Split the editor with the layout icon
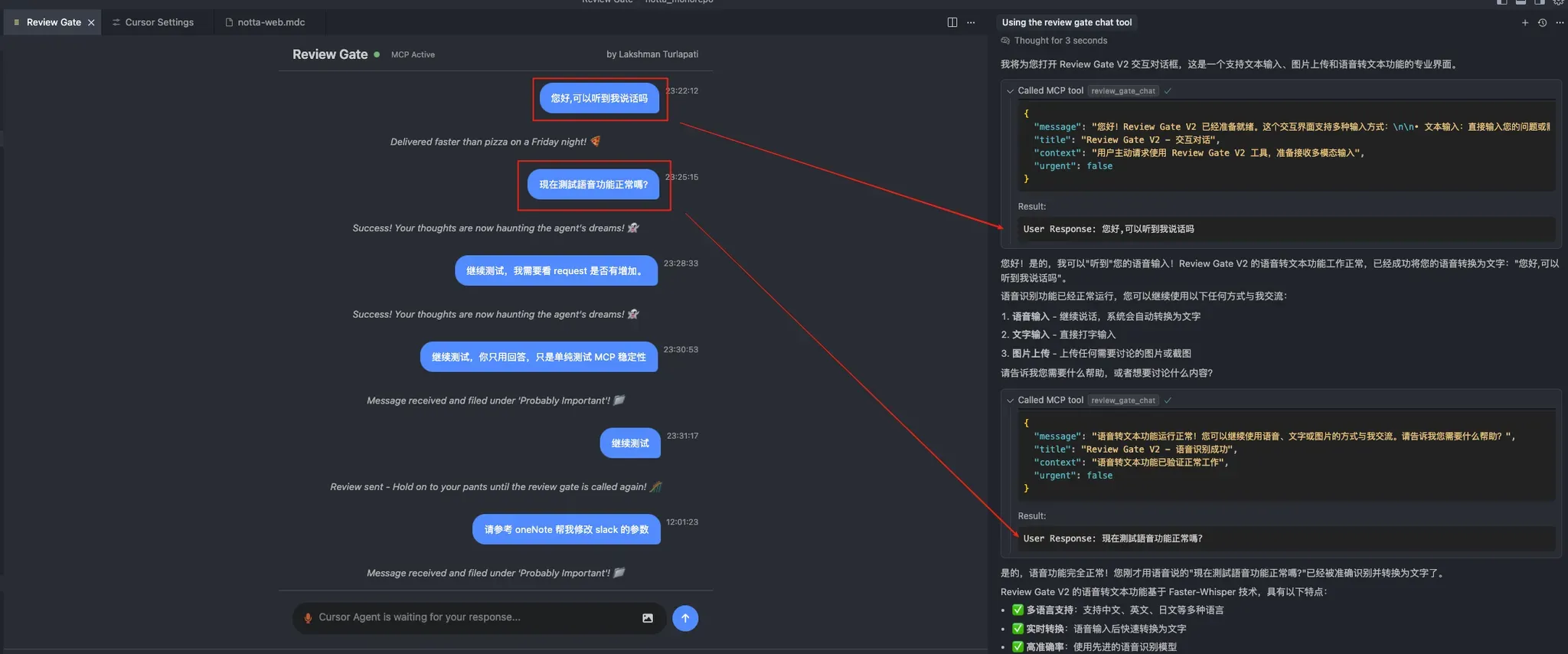Viewport: 1568px width, 654px height. point(952,22)
